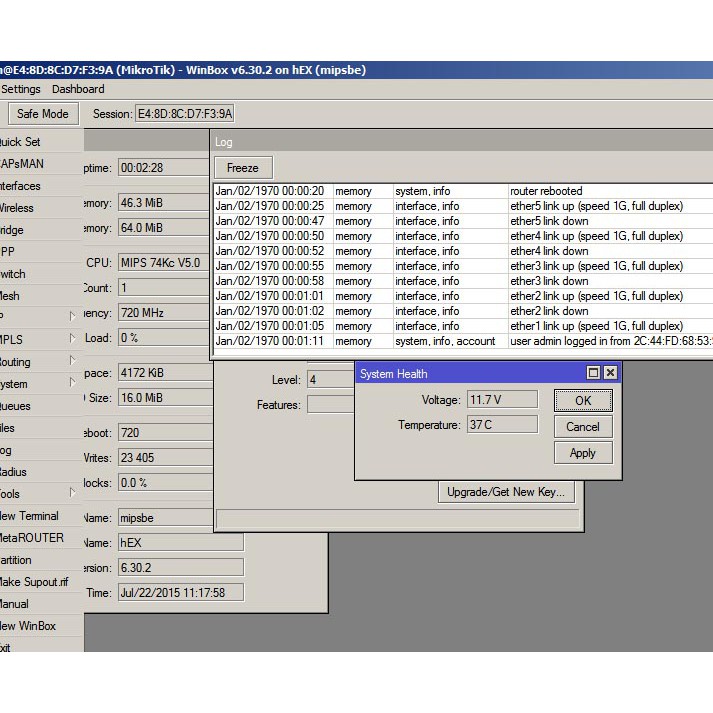Expand the MPLS submenu arrow
This screenshot has width=713, height=713.
(x=72, y=339)
